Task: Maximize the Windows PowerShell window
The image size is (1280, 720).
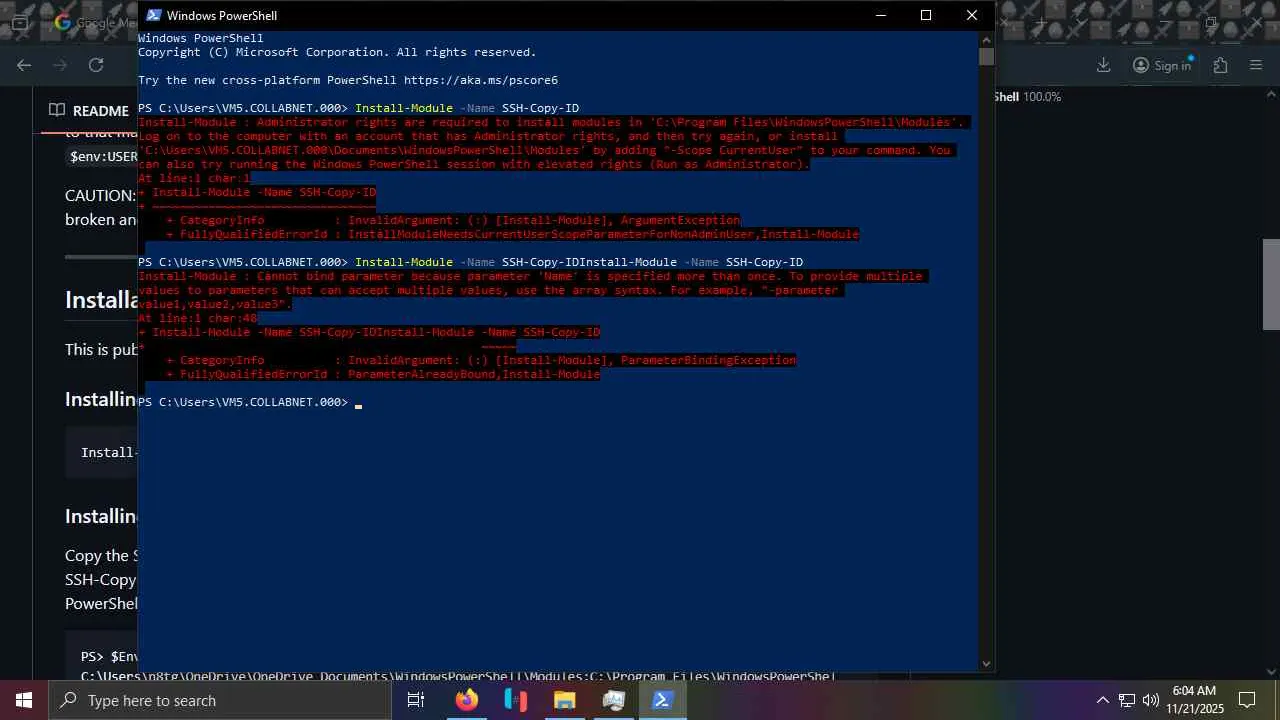Action: (926, 15)
